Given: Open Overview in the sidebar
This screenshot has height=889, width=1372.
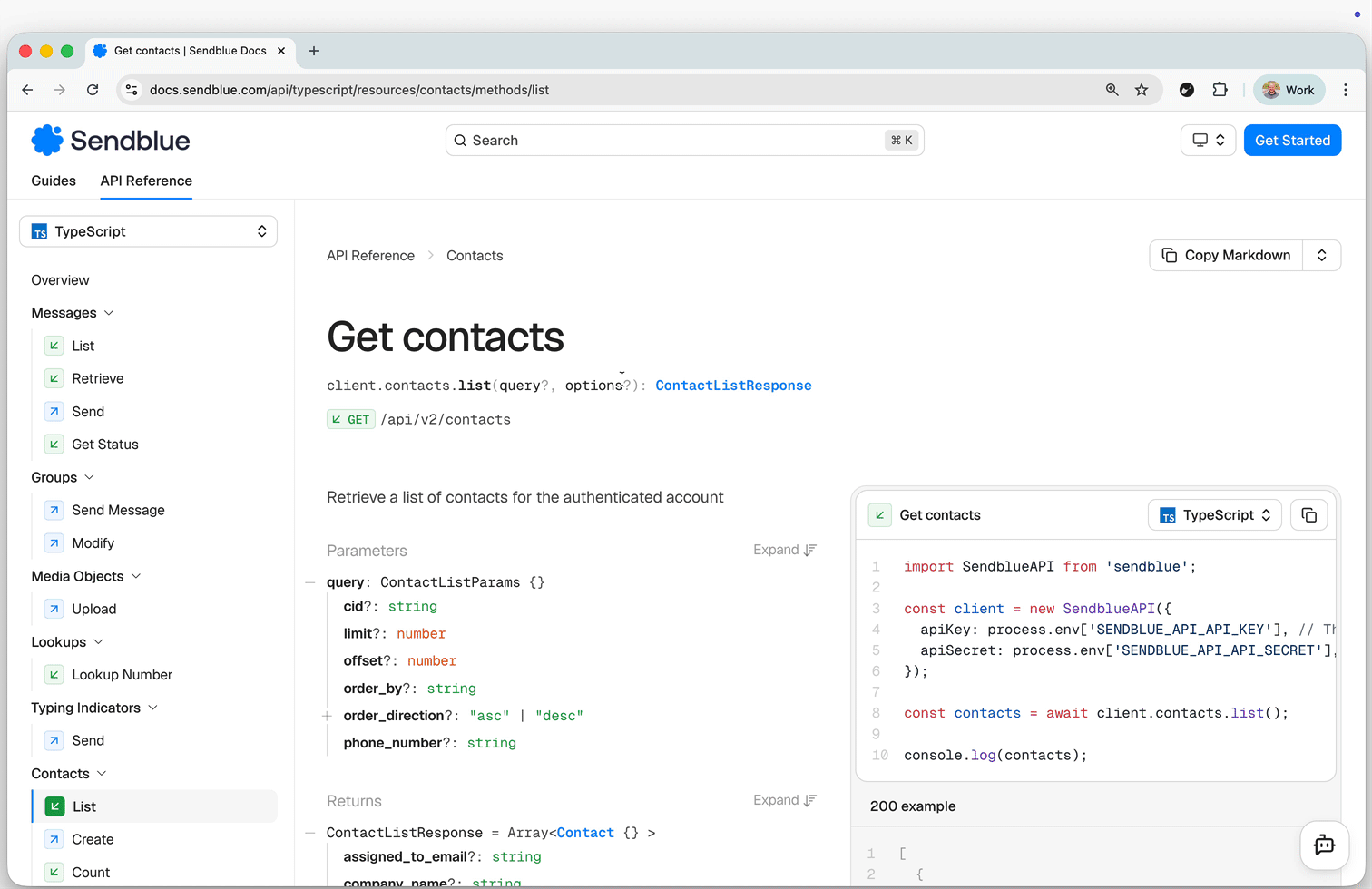Looking at the screenshot, I should [60, 280].
